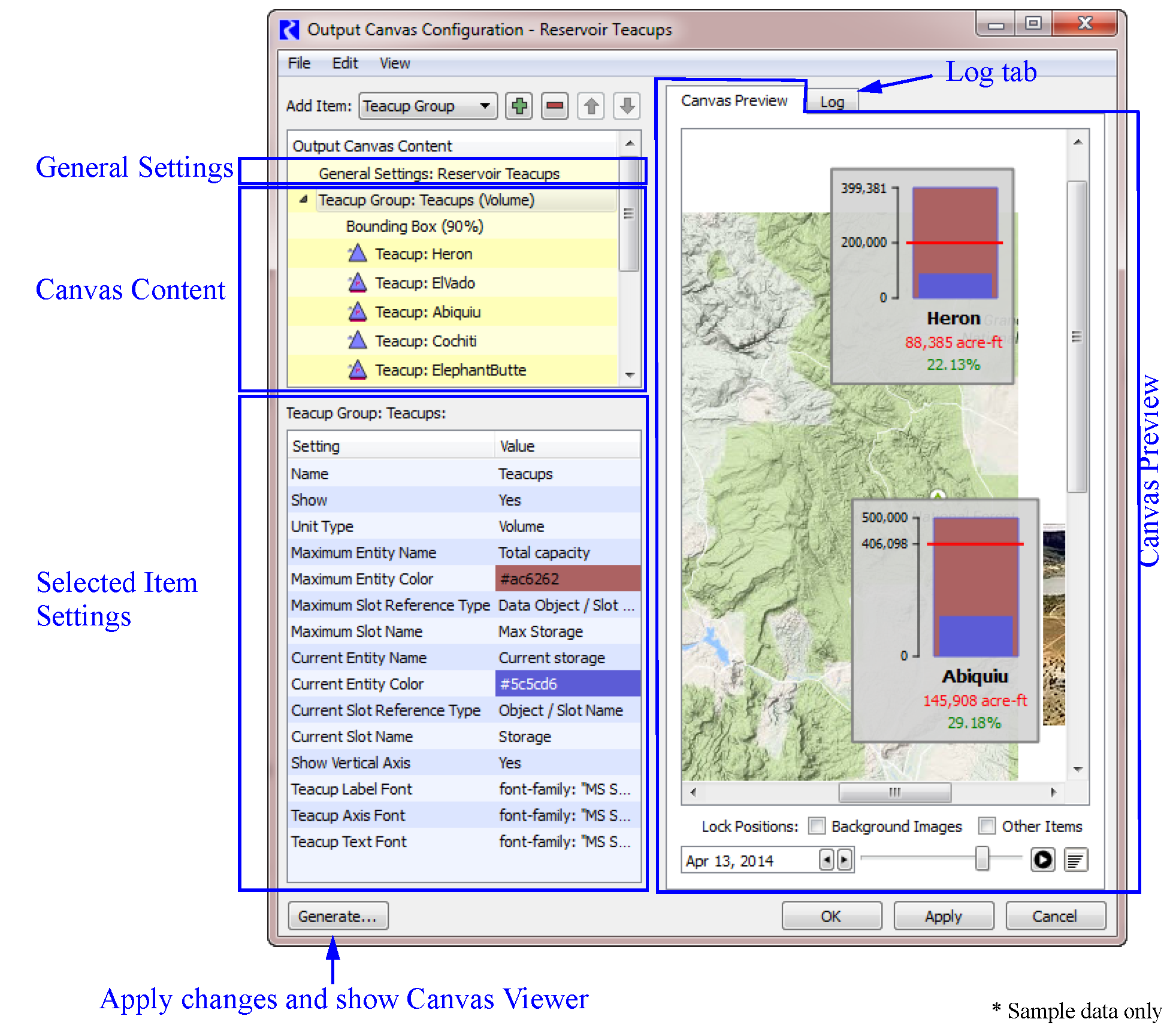The height and width of the screenshot is (1031, 1176).
Task: Step date backward with left arrow
Action: point(827,860)
